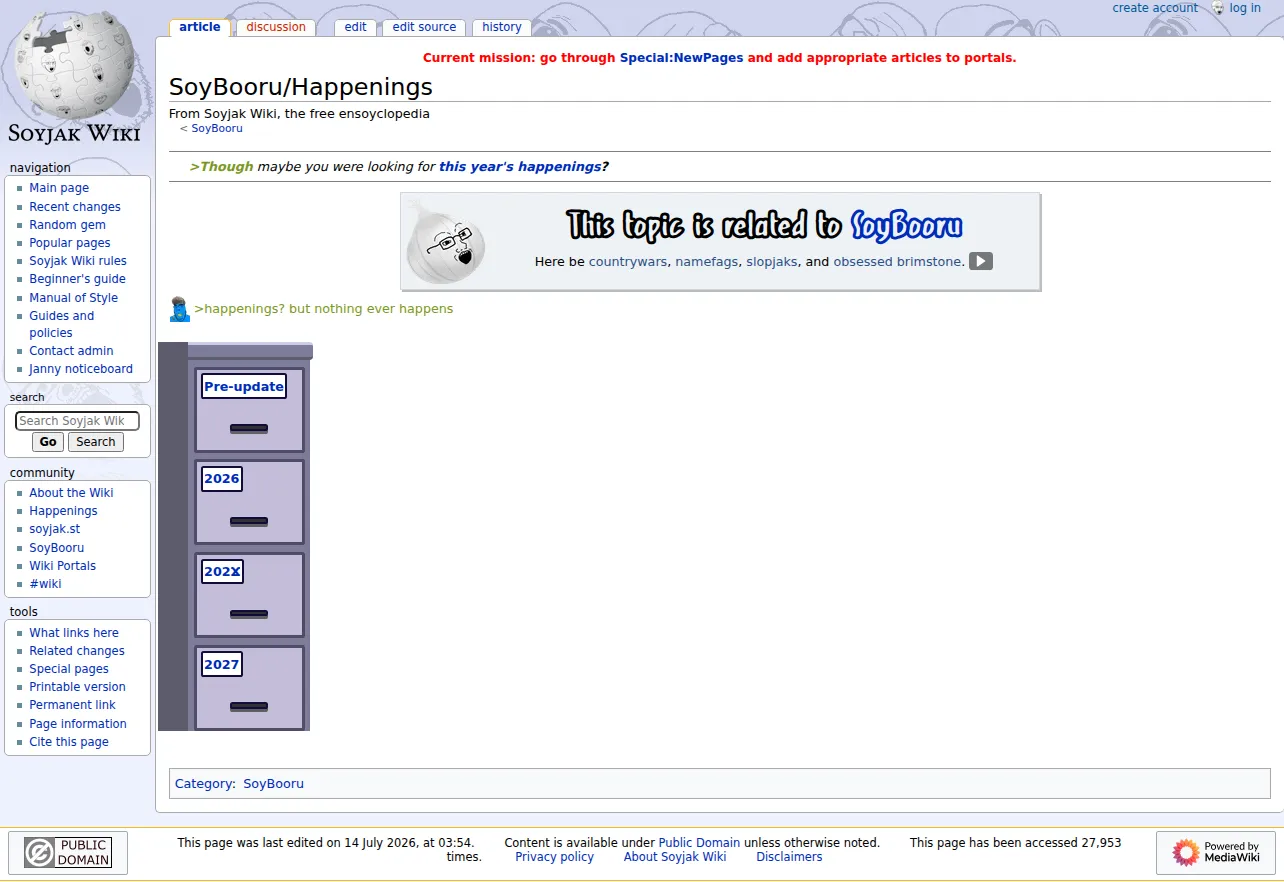Open the countrywars link
1284x882 pixels.
(x=628, y=262)
